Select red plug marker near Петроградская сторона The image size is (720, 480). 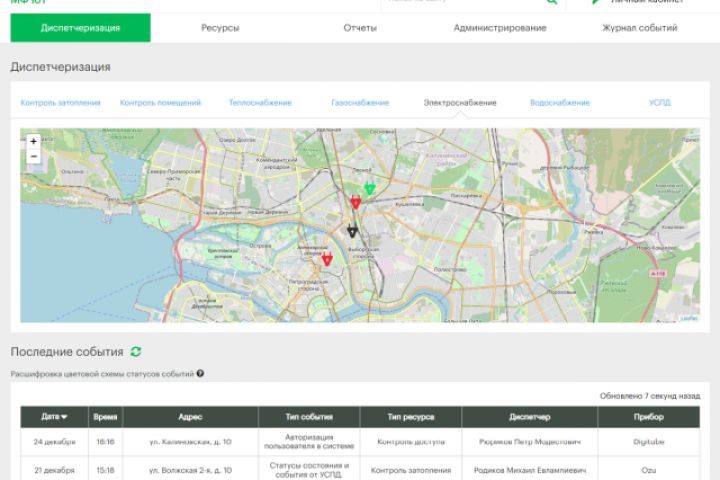[327, 259]
